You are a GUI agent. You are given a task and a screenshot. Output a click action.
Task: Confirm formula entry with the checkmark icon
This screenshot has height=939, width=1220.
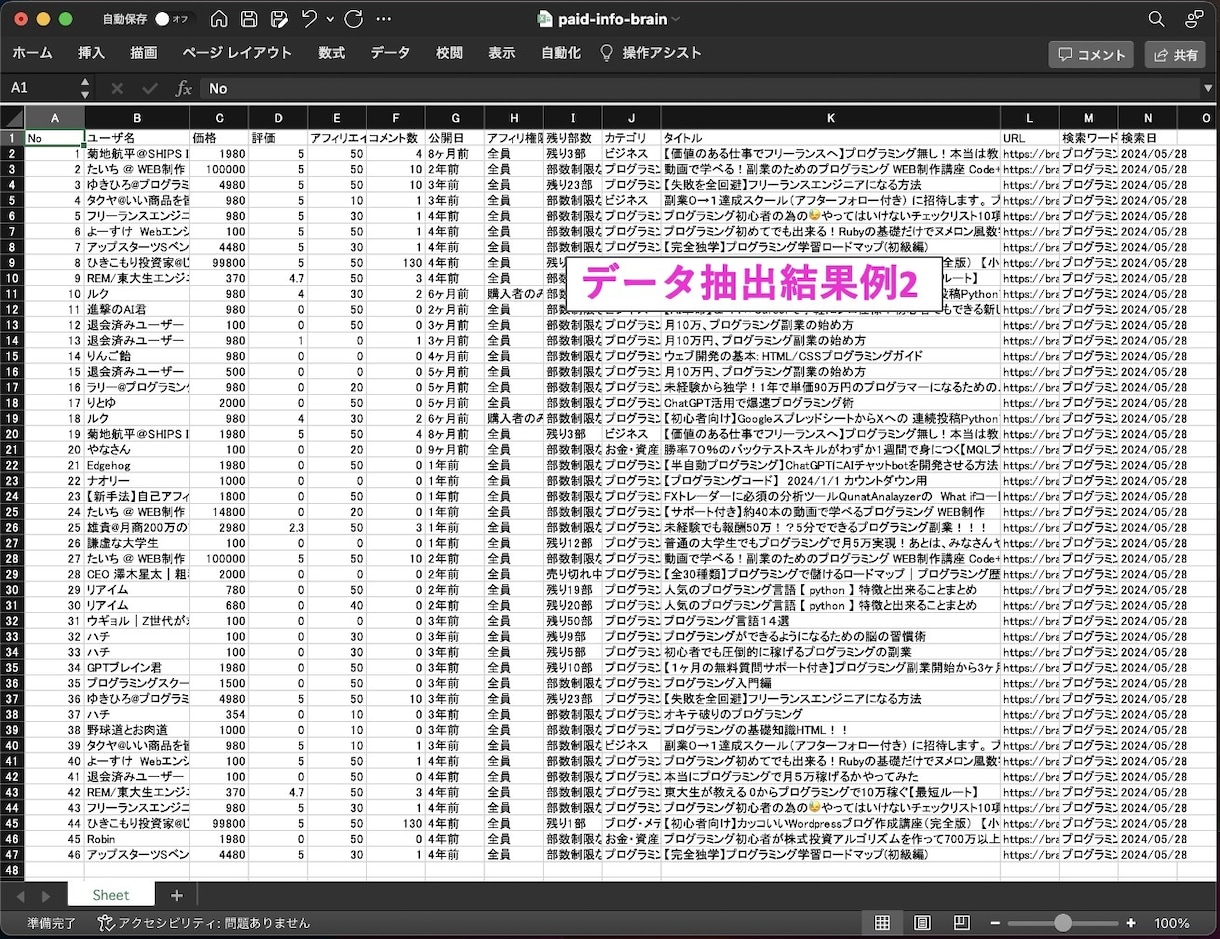pos(150,88)
